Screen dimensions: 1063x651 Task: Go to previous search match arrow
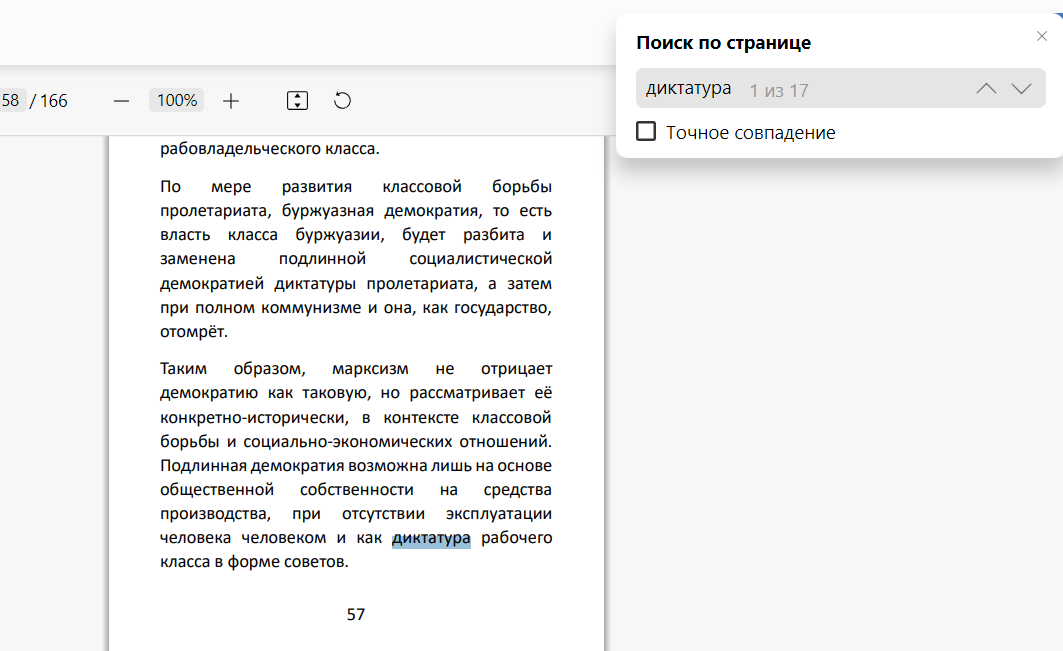pyautogui.click(x=986, y=88)
